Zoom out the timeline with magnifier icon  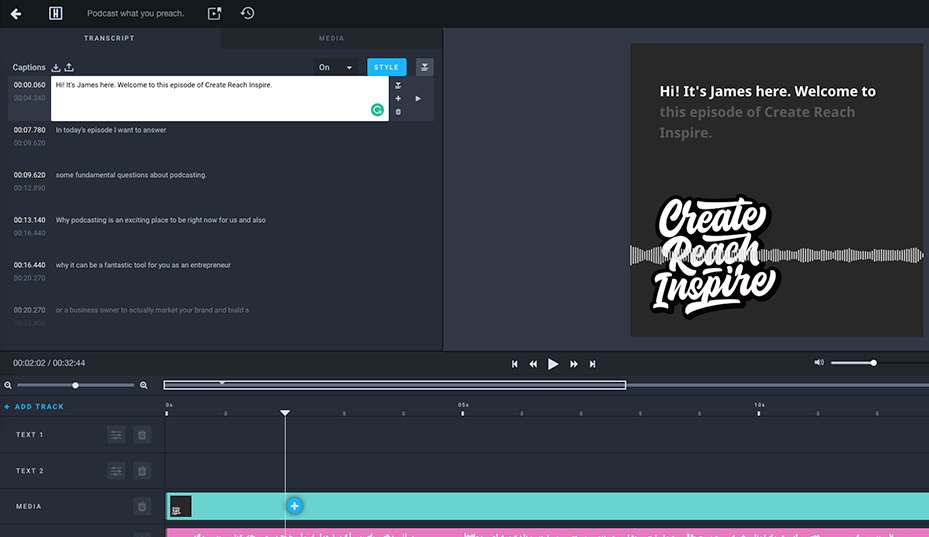click(x=8, y=385)
